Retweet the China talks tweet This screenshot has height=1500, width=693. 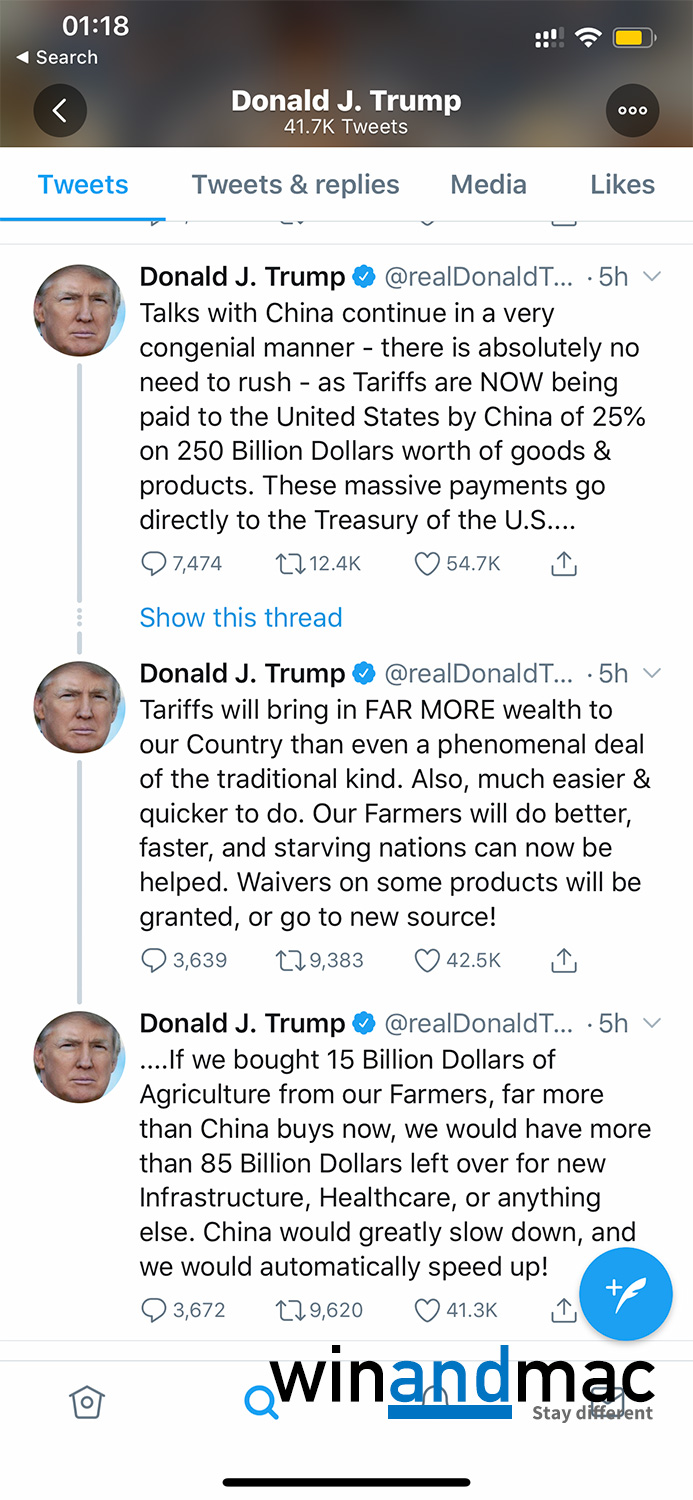[290, 565]
